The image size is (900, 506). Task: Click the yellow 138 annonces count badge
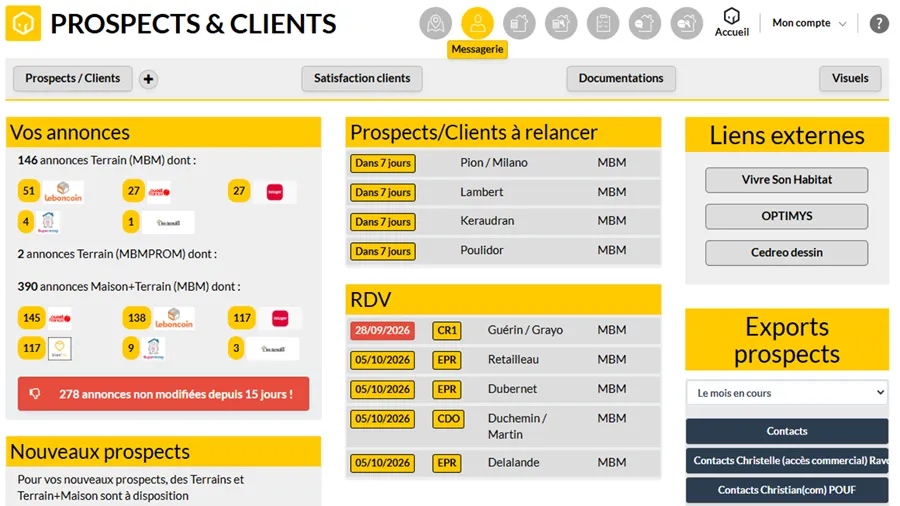coord(137,318)
